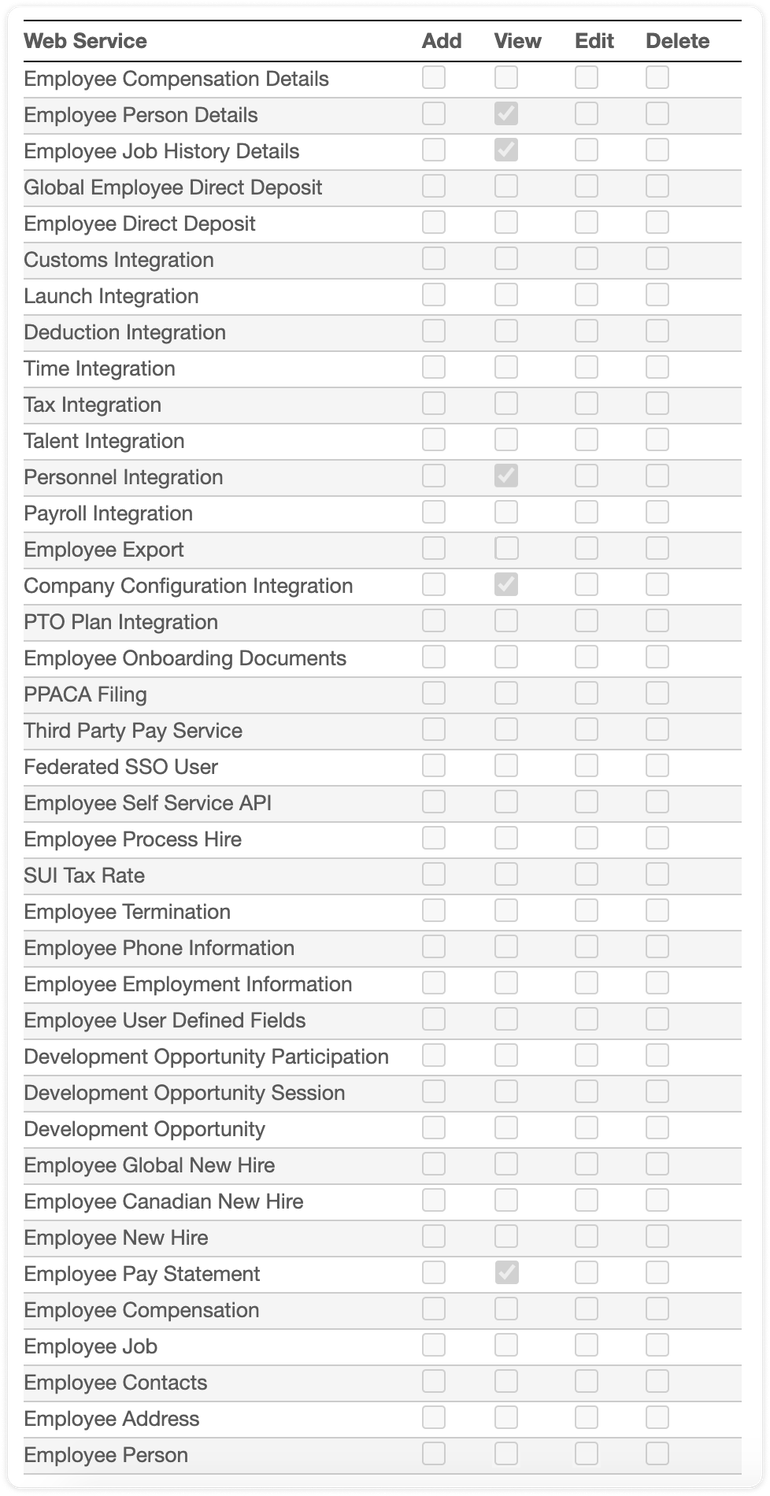
Task: Click the View column header
Action: coord(517,41)
